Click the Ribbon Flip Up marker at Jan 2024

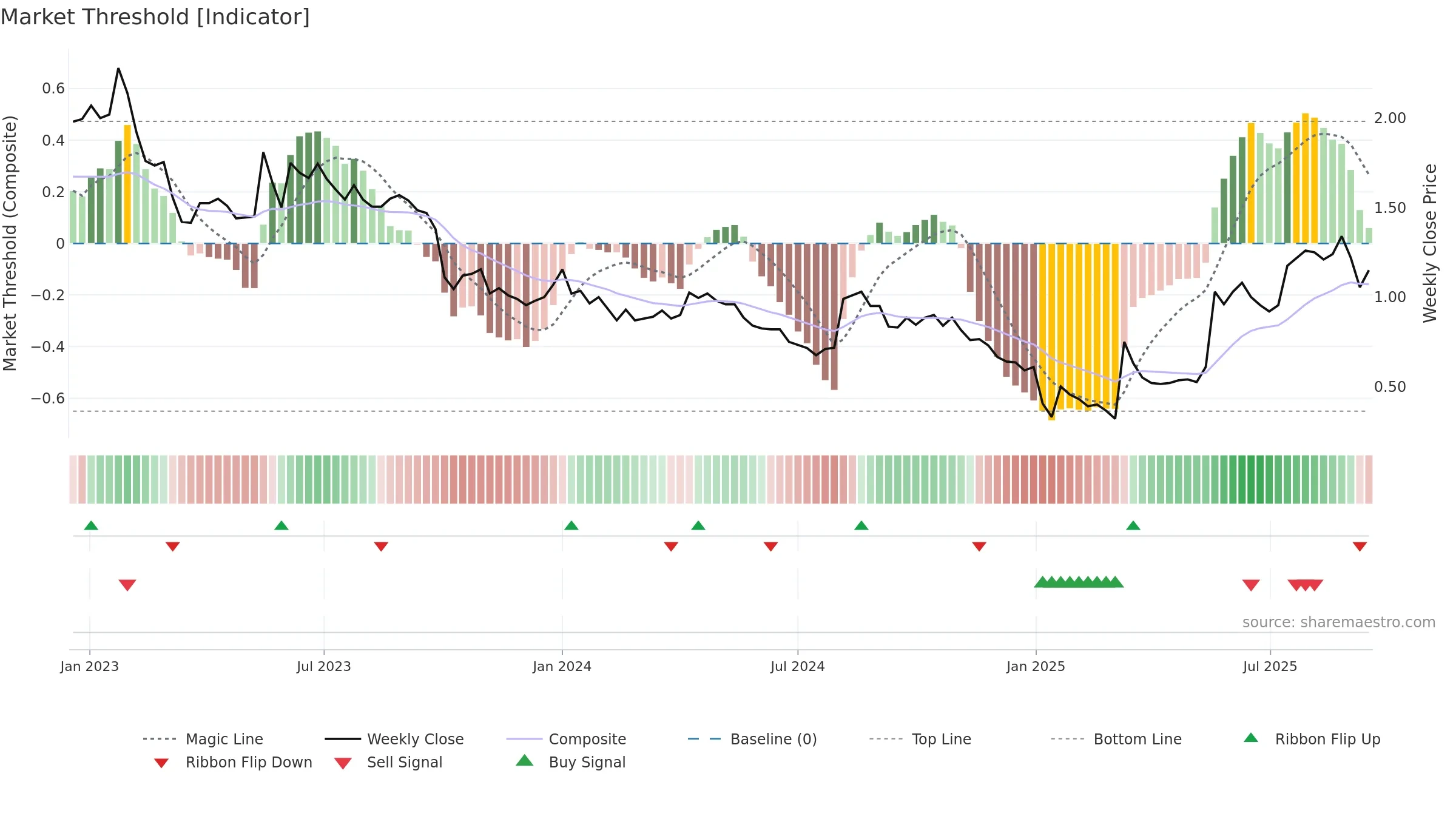pyautogui.click(x=571, y=525)
